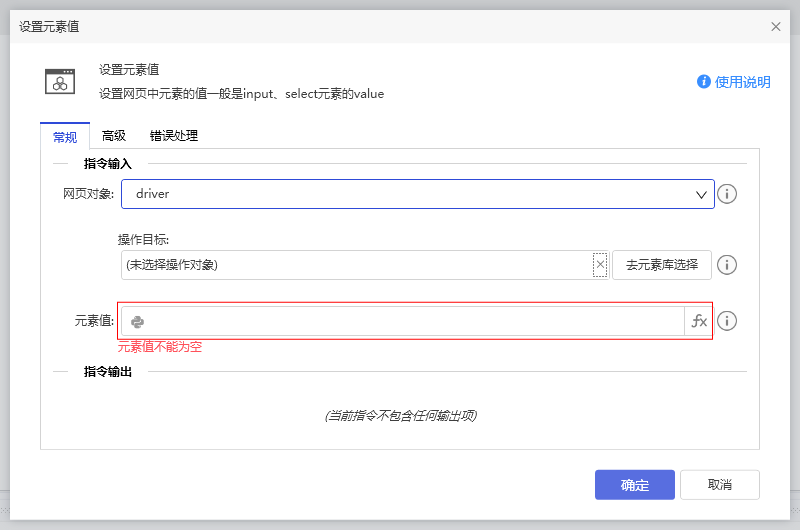Click the 取消 button
The width and height of the screenshot is (800, 530).
point(719,485)
